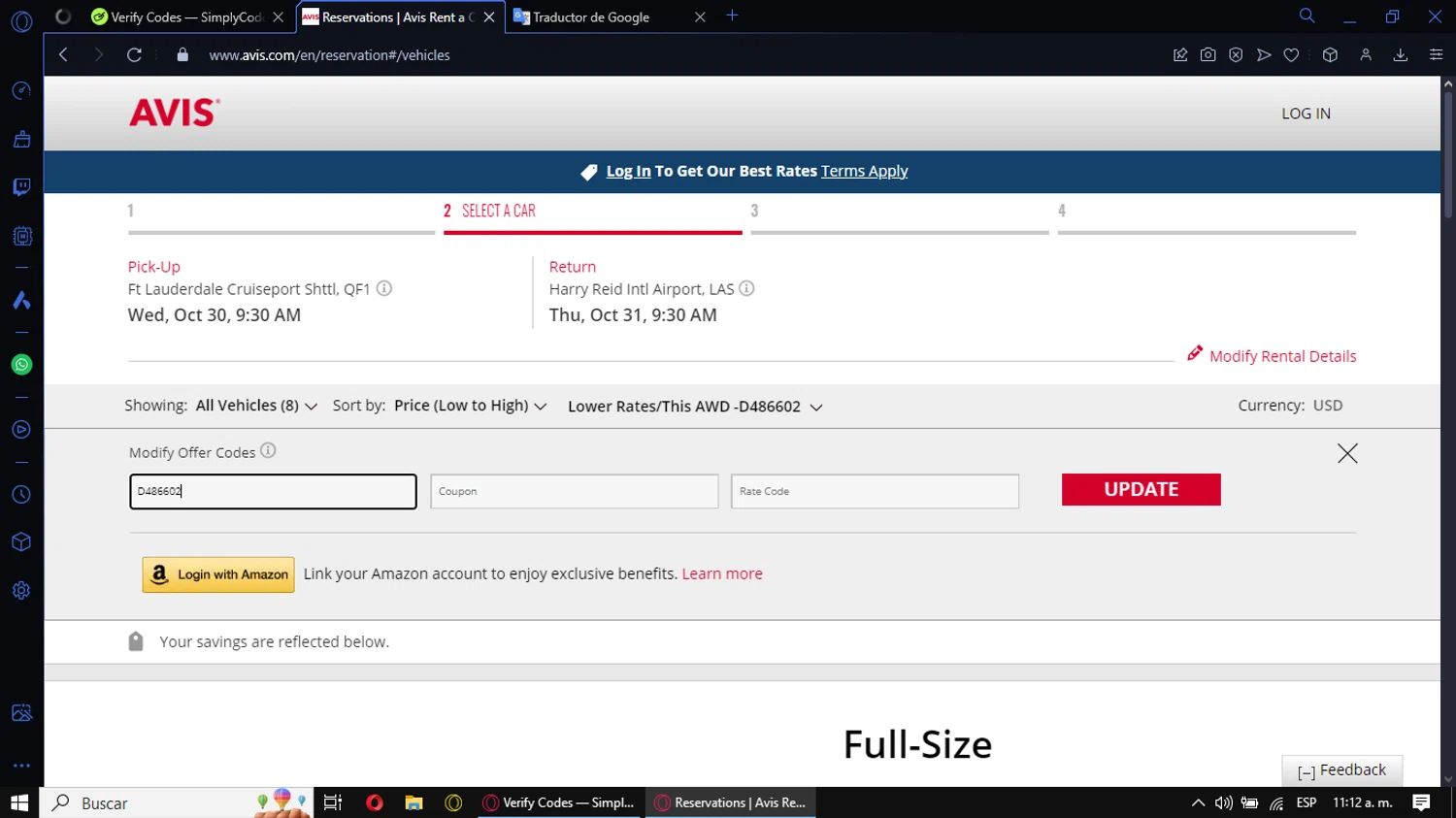Add page to bookmarks with heart icon
The image size is (1456, 818).
pos(1291,55)
